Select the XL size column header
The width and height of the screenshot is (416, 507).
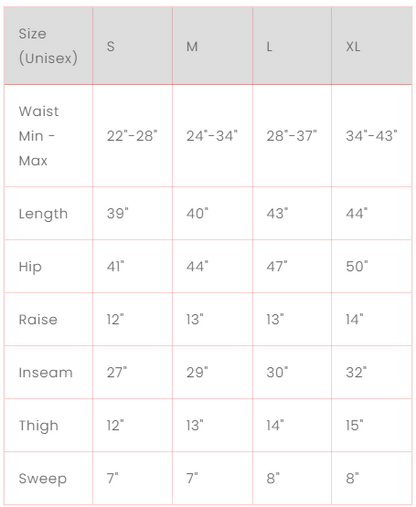pos(372,46)
